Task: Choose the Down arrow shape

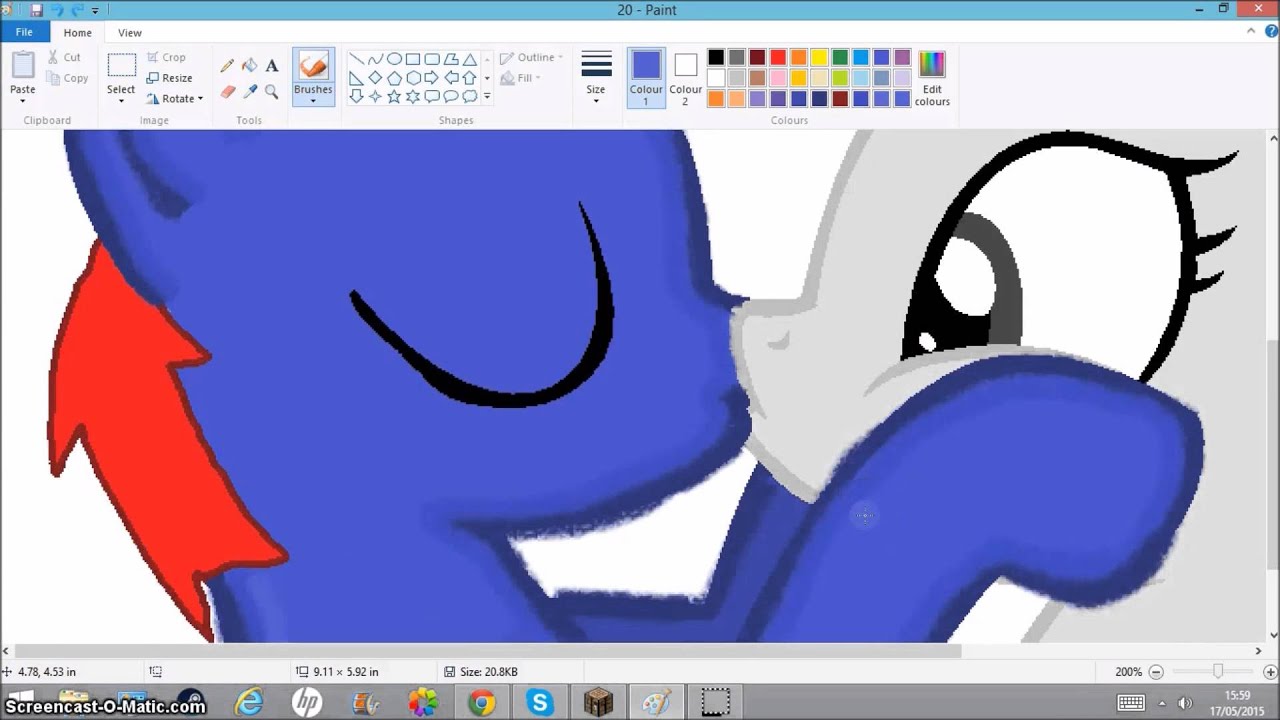Action: (x=356, y=97)
